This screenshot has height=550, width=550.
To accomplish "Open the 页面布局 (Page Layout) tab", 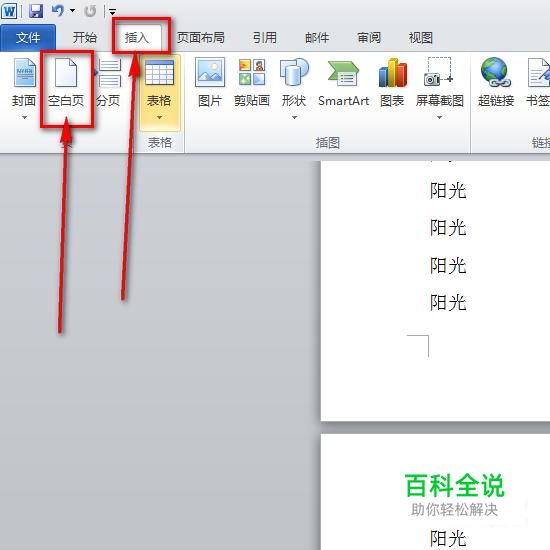I will pos(201,38).
